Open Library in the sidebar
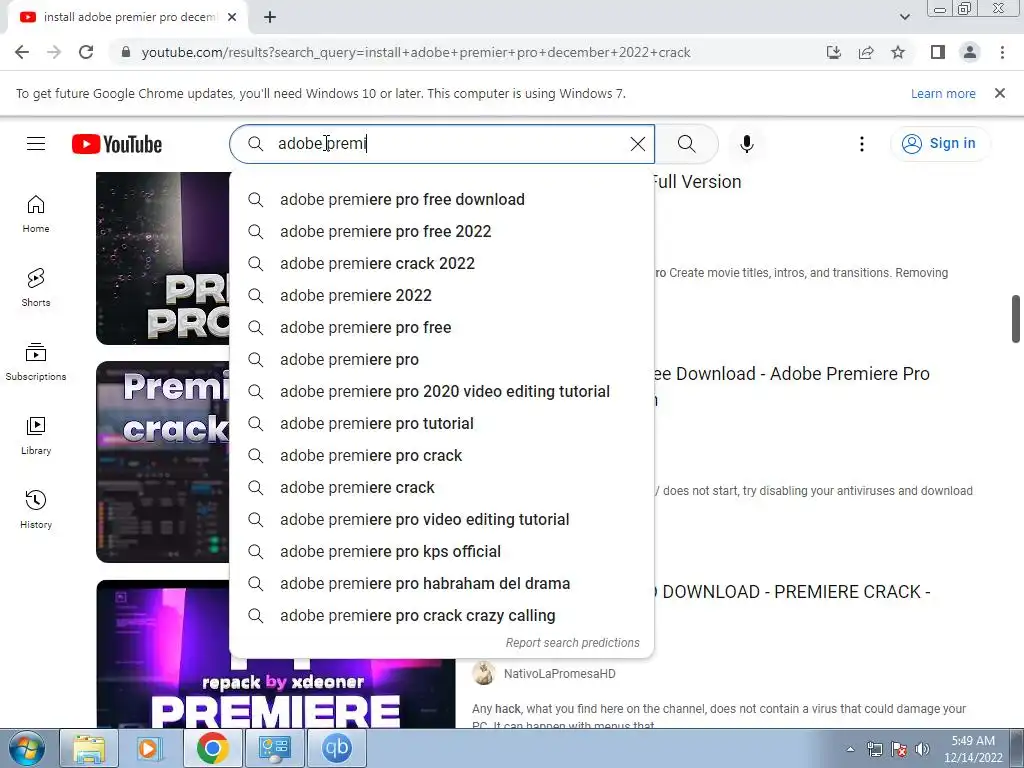Image resolution: width=1024 pixels, height=768 pixels. pos(36,436)
